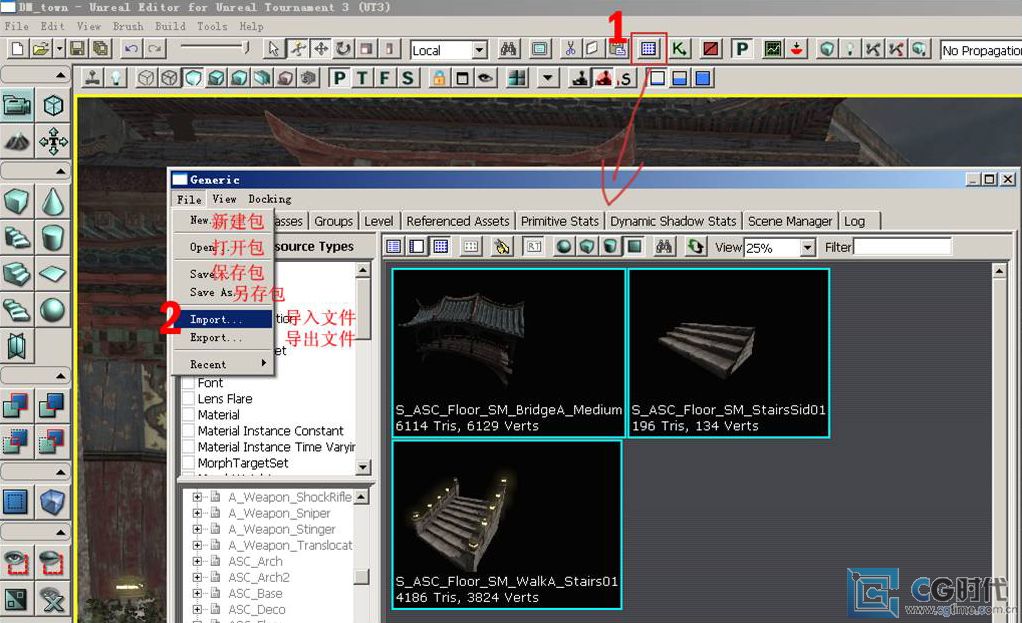Open the No Propagation dropdown
Image resolution: width=1022 pixels, height=623 pixels.
[981, 50]
